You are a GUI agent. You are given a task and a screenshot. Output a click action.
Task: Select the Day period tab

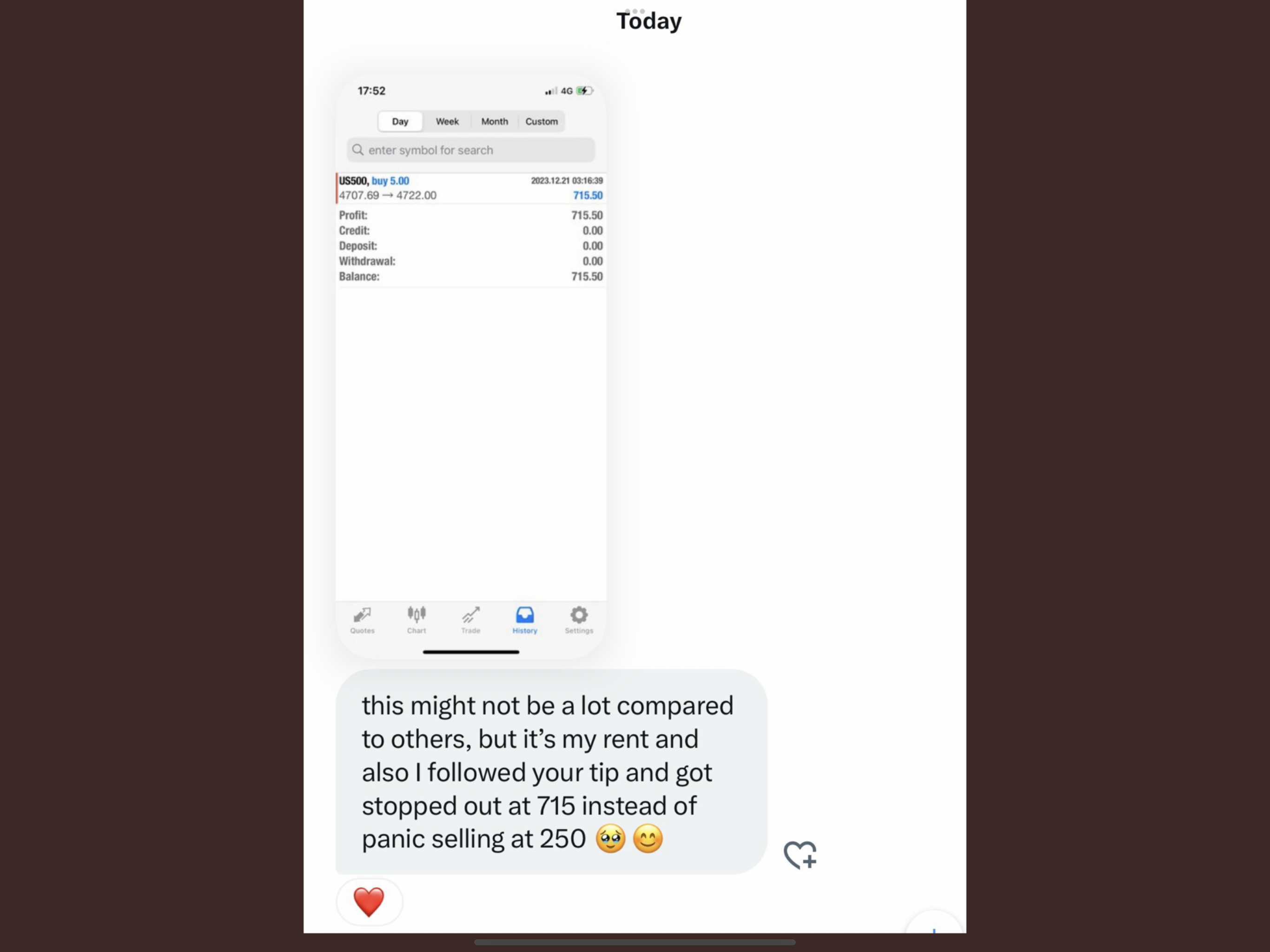(x=400, y=122)
